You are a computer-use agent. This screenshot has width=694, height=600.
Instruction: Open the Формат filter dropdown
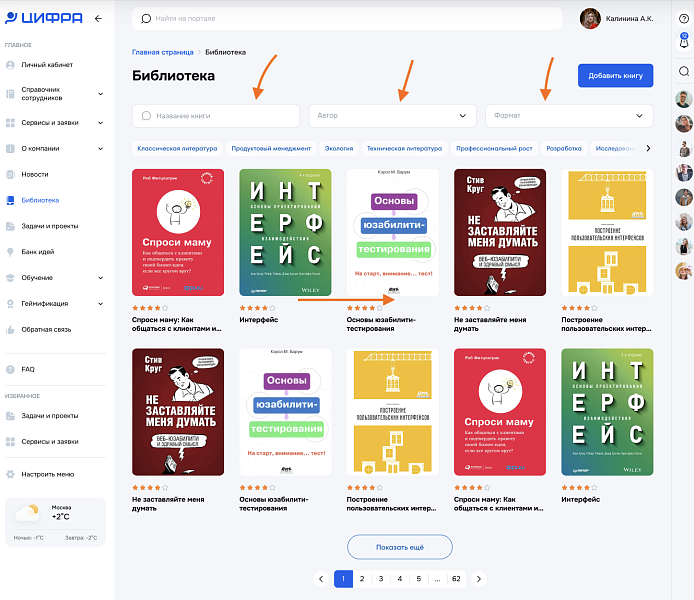pyautogui.click(x=569, y=116)
